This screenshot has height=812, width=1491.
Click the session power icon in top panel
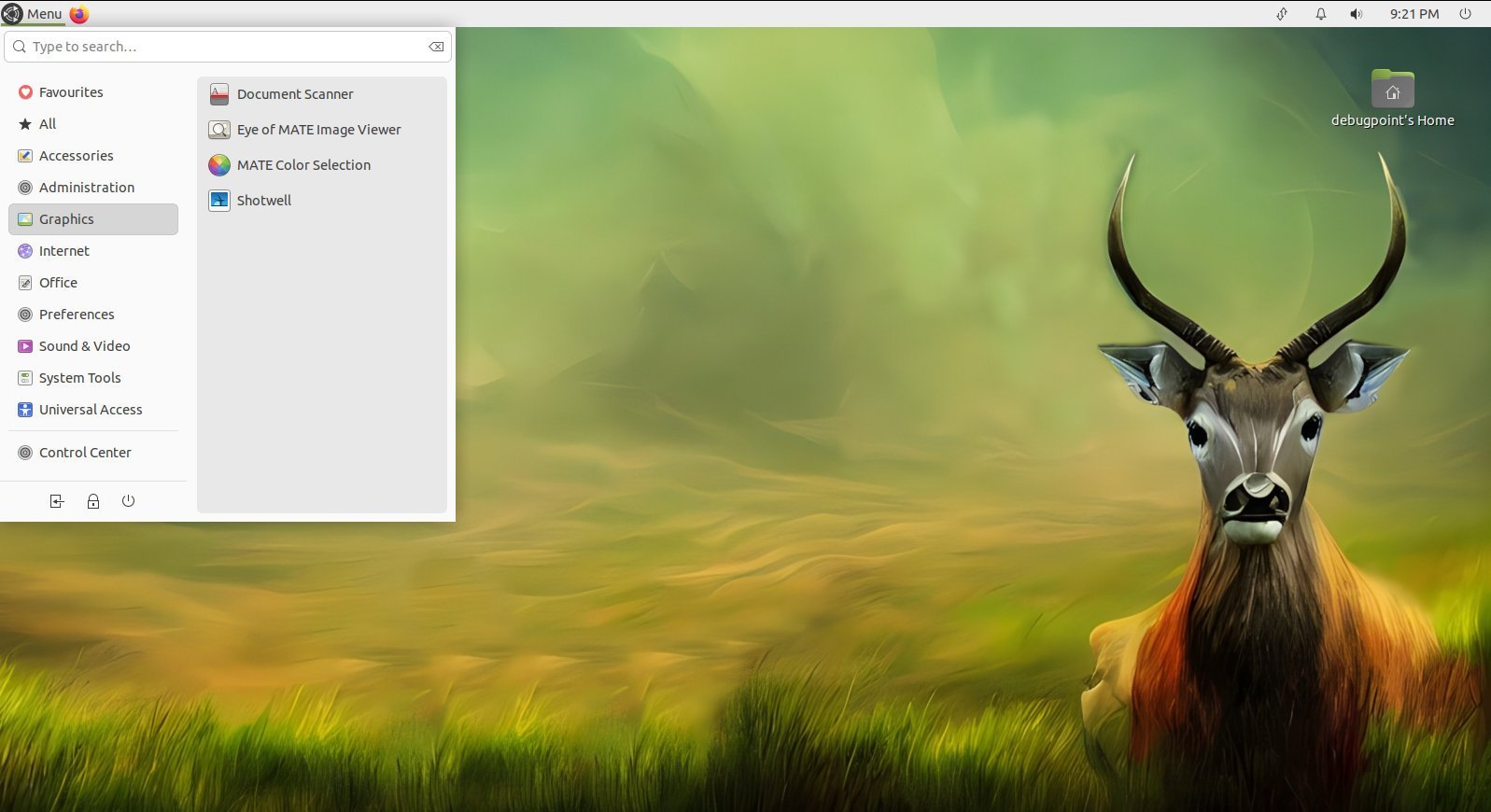[1466, 14]
